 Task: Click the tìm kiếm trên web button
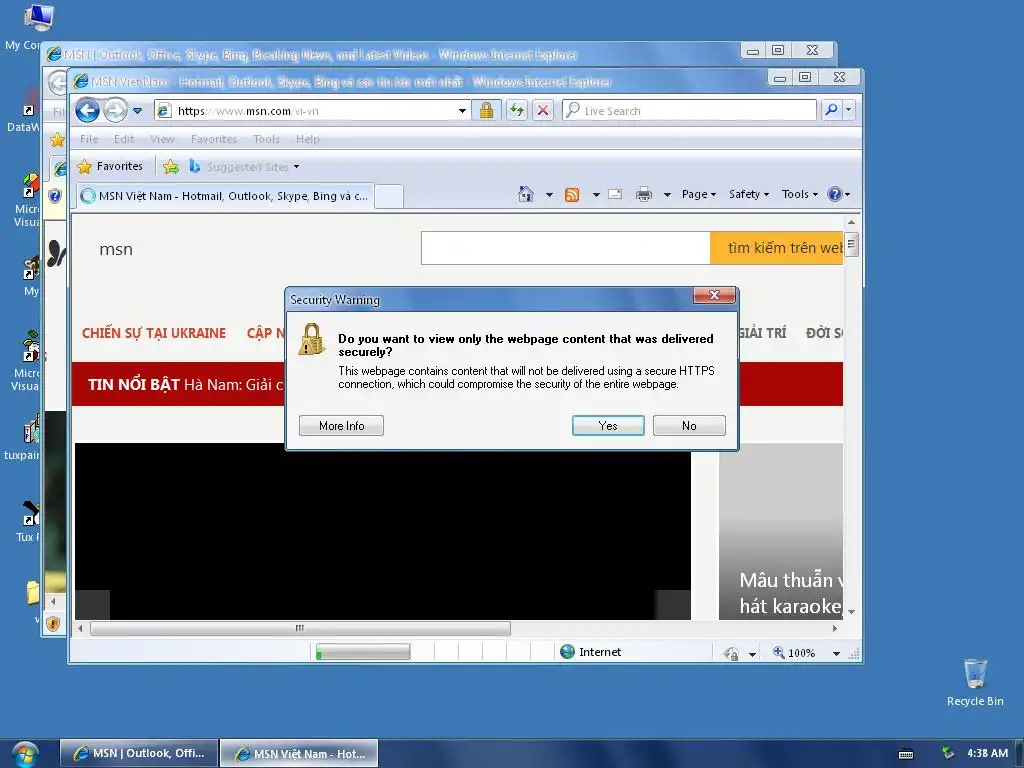(x=776, y=248)
